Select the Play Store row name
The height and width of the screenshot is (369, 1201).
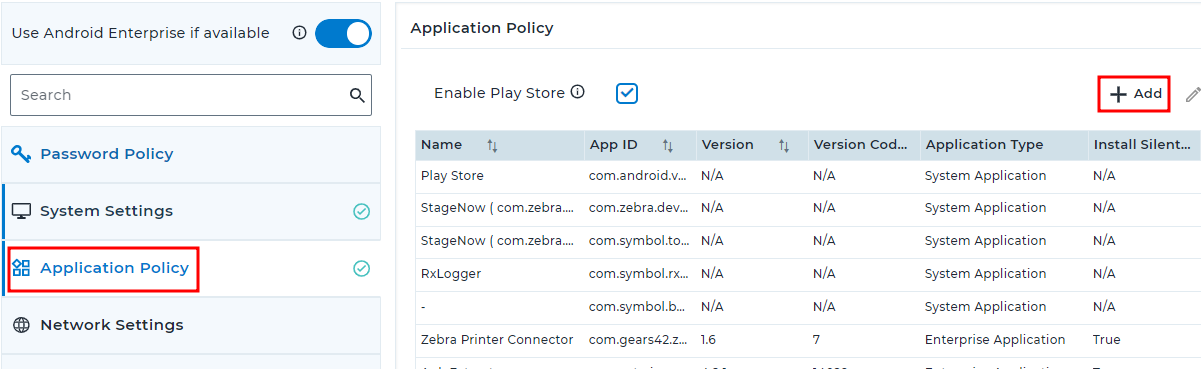pos(452,175)
